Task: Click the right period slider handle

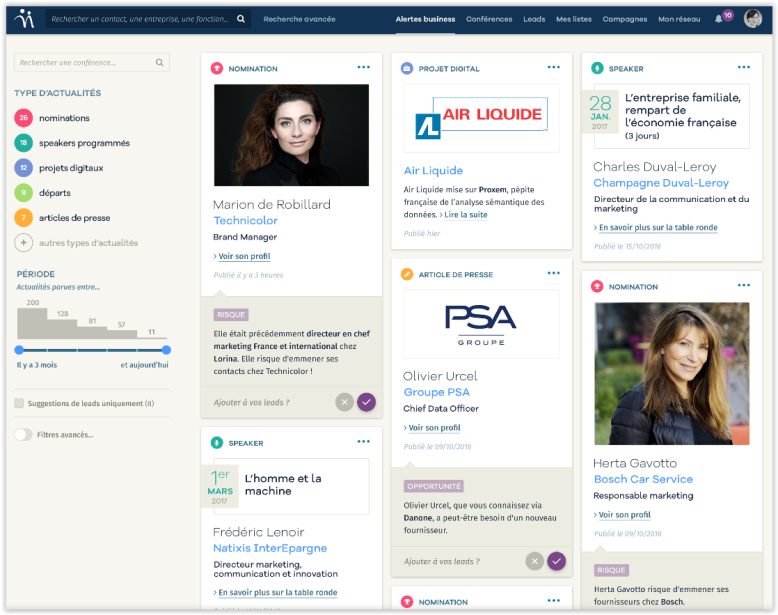Action: pos(166,350)
